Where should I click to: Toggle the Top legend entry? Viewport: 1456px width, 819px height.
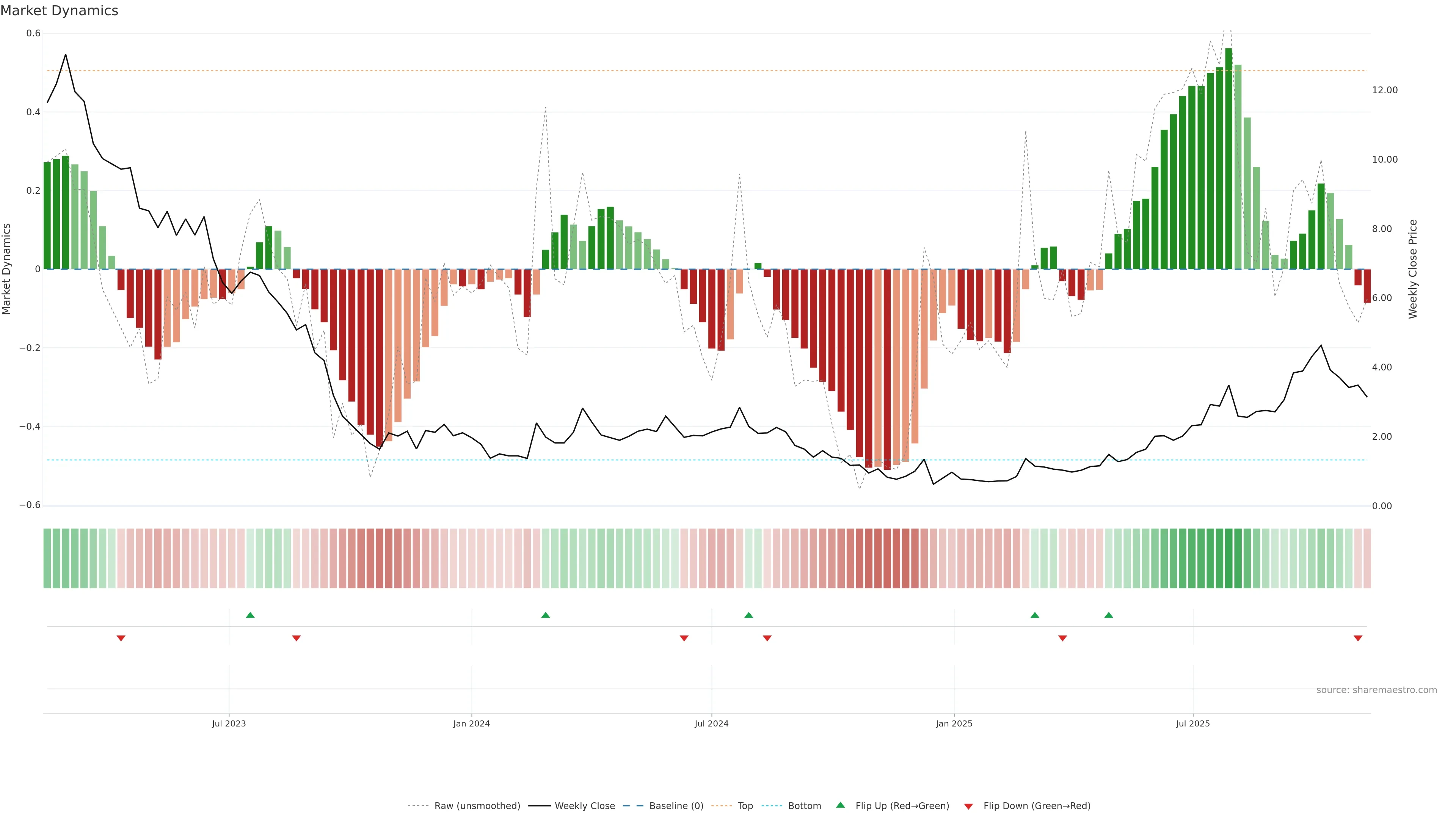[x=745, y=805]
